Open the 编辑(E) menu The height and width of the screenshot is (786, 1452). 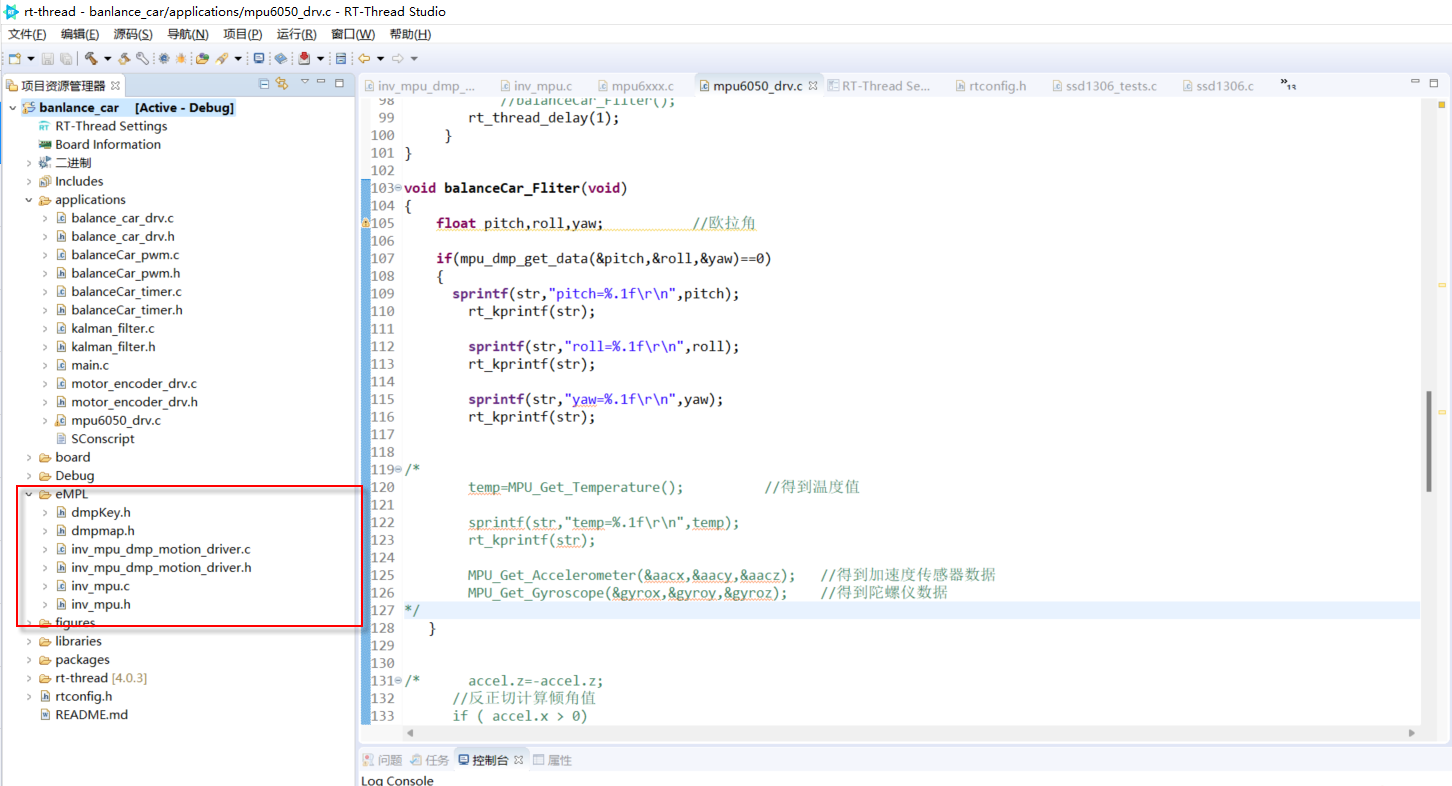tap(80, 34)
